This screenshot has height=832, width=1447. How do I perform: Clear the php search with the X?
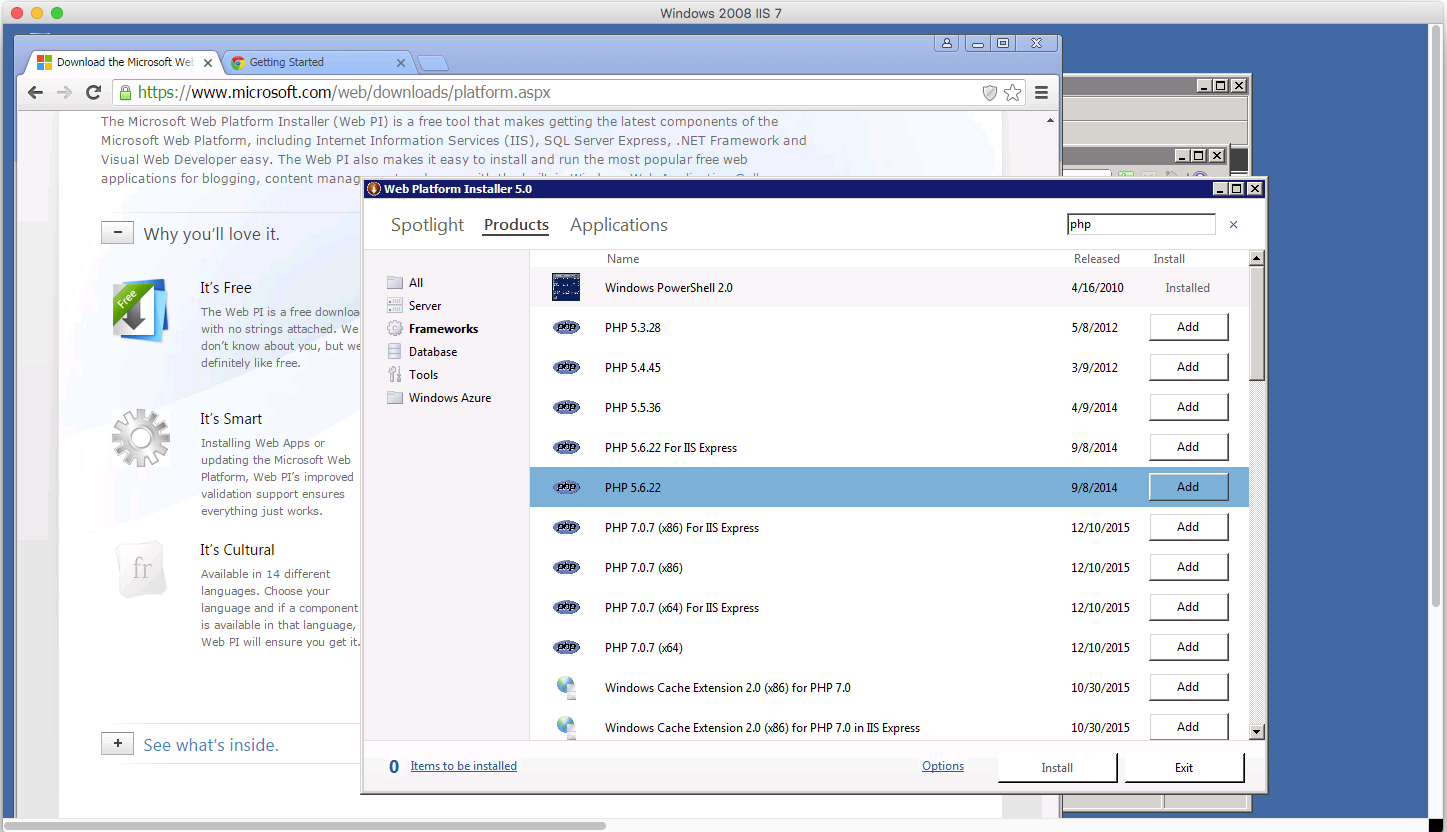[x=1233, y=225]
